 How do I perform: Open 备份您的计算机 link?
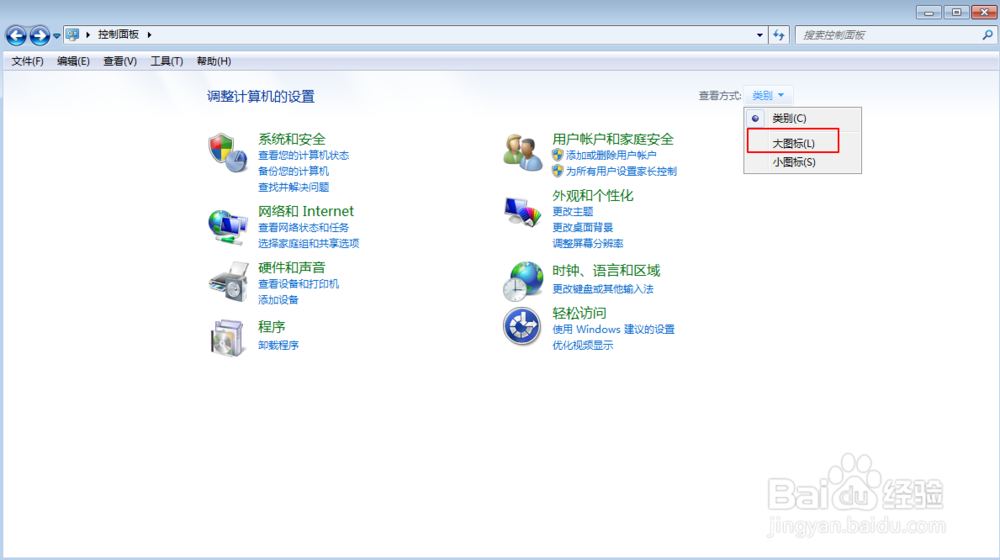[293, 171]
